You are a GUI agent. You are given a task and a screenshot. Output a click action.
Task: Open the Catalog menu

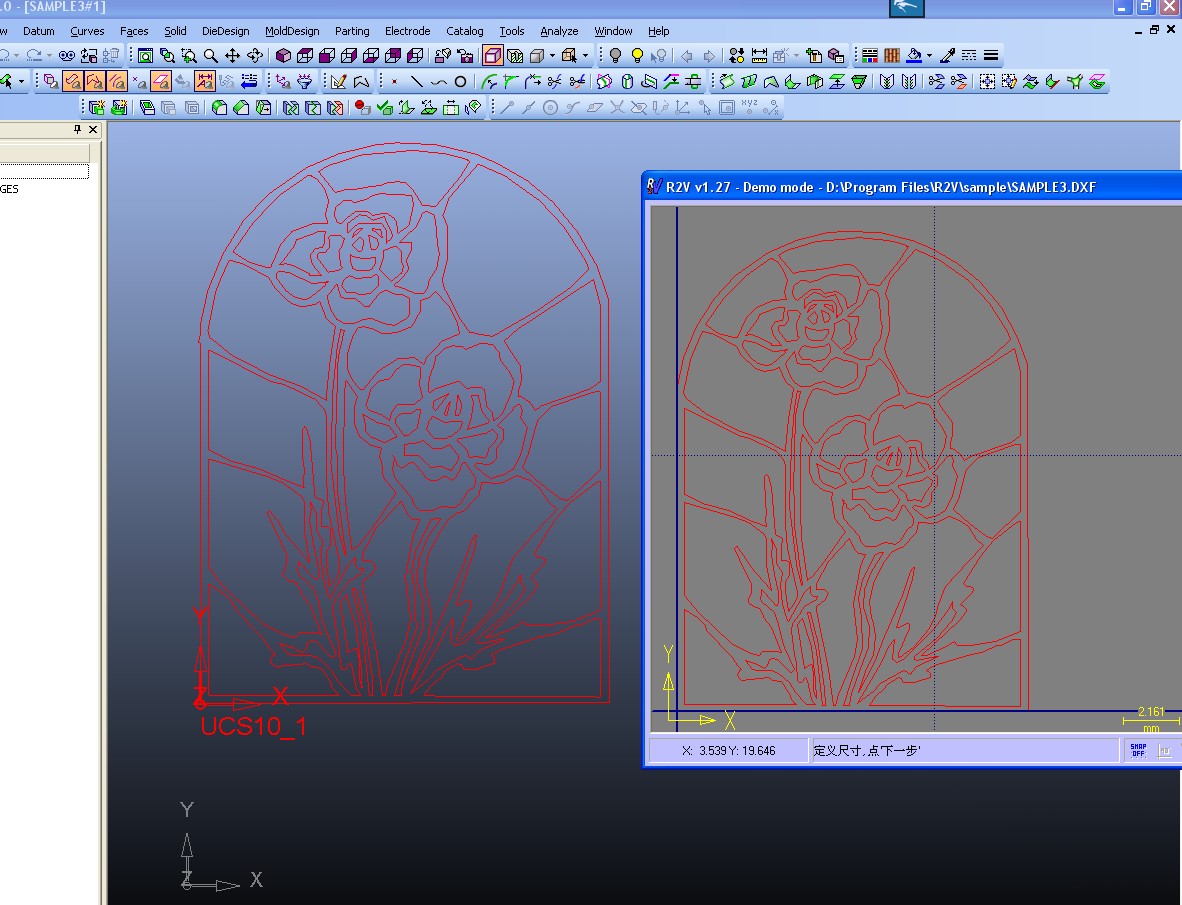pos(464,31)
